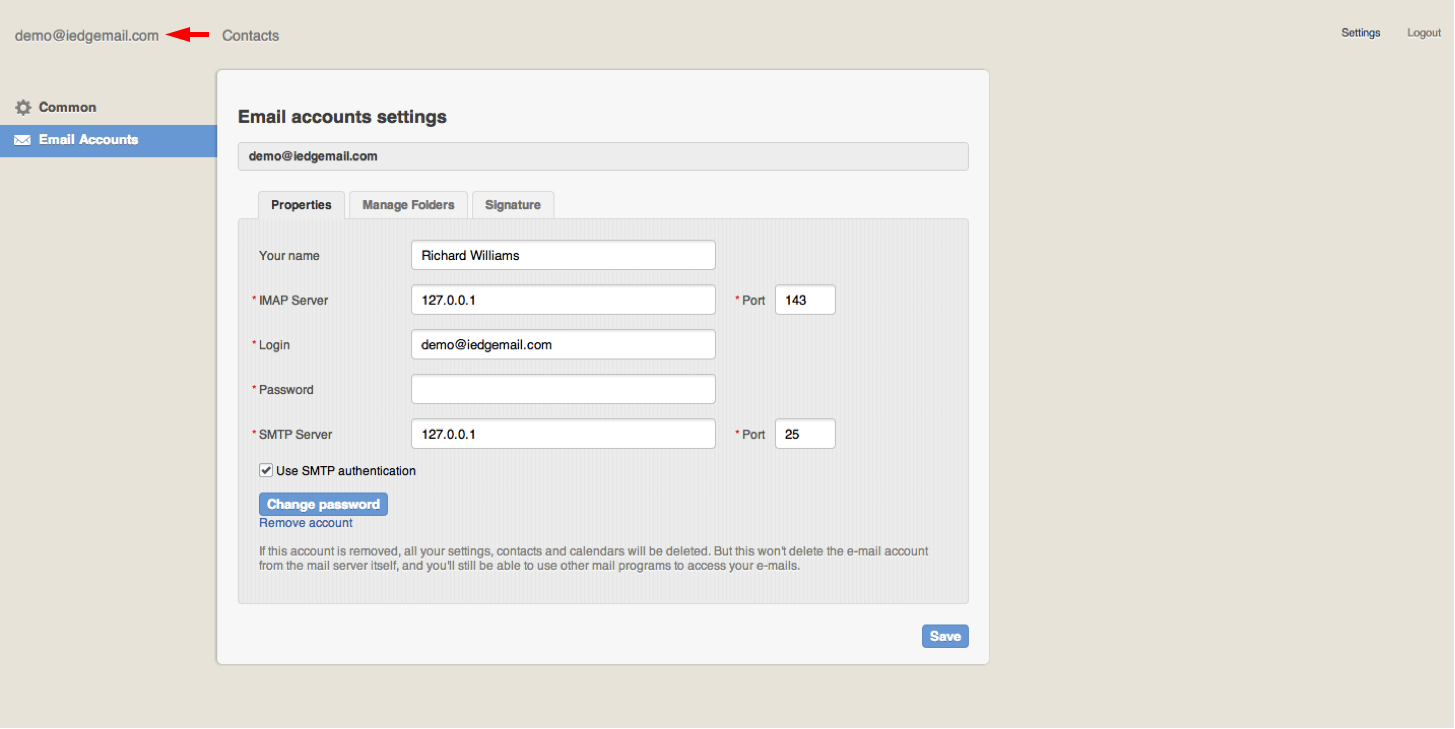Select the Properties tab
The height and width of the screenshot is (729, 1455).
(301, 205)
